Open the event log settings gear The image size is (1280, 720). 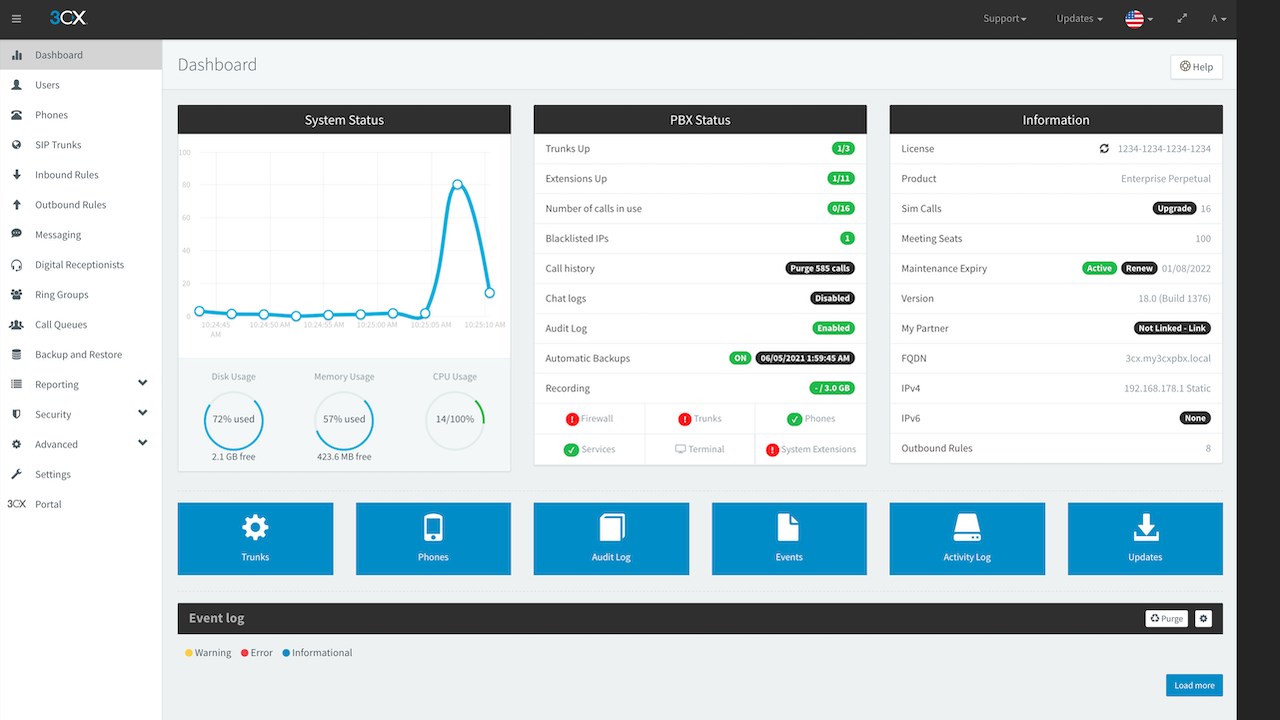1203,619
